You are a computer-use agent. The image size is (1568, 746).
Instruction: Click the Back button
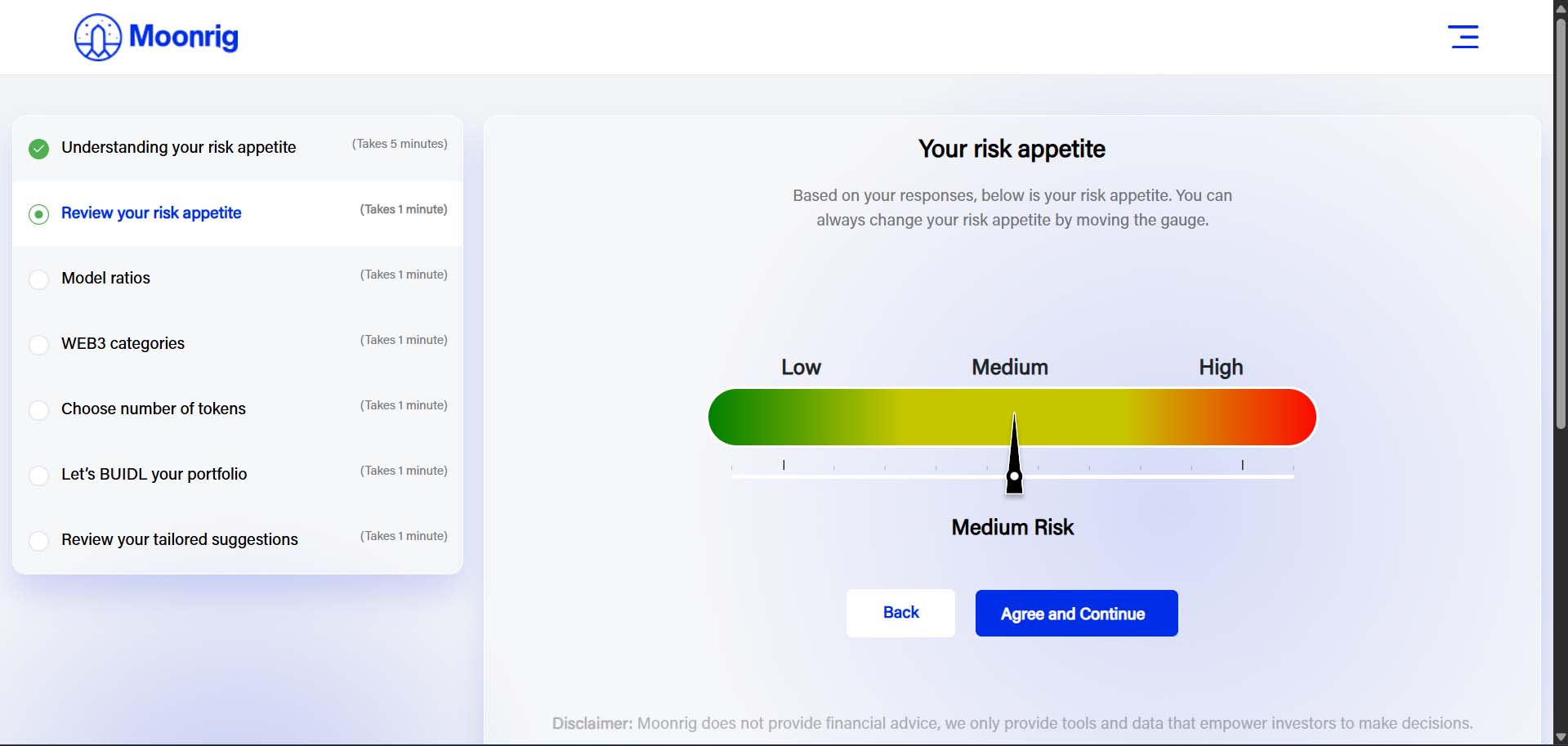pyautogui.click(x=900, y=613)
